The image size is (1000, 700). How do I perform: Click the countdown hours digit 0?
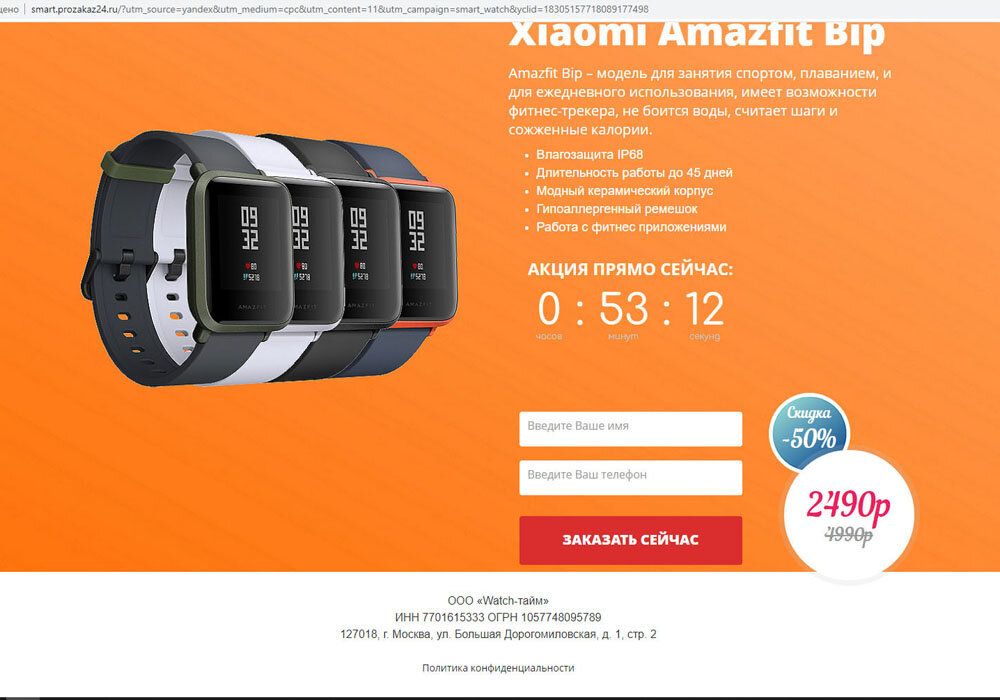tap(548, 309)
